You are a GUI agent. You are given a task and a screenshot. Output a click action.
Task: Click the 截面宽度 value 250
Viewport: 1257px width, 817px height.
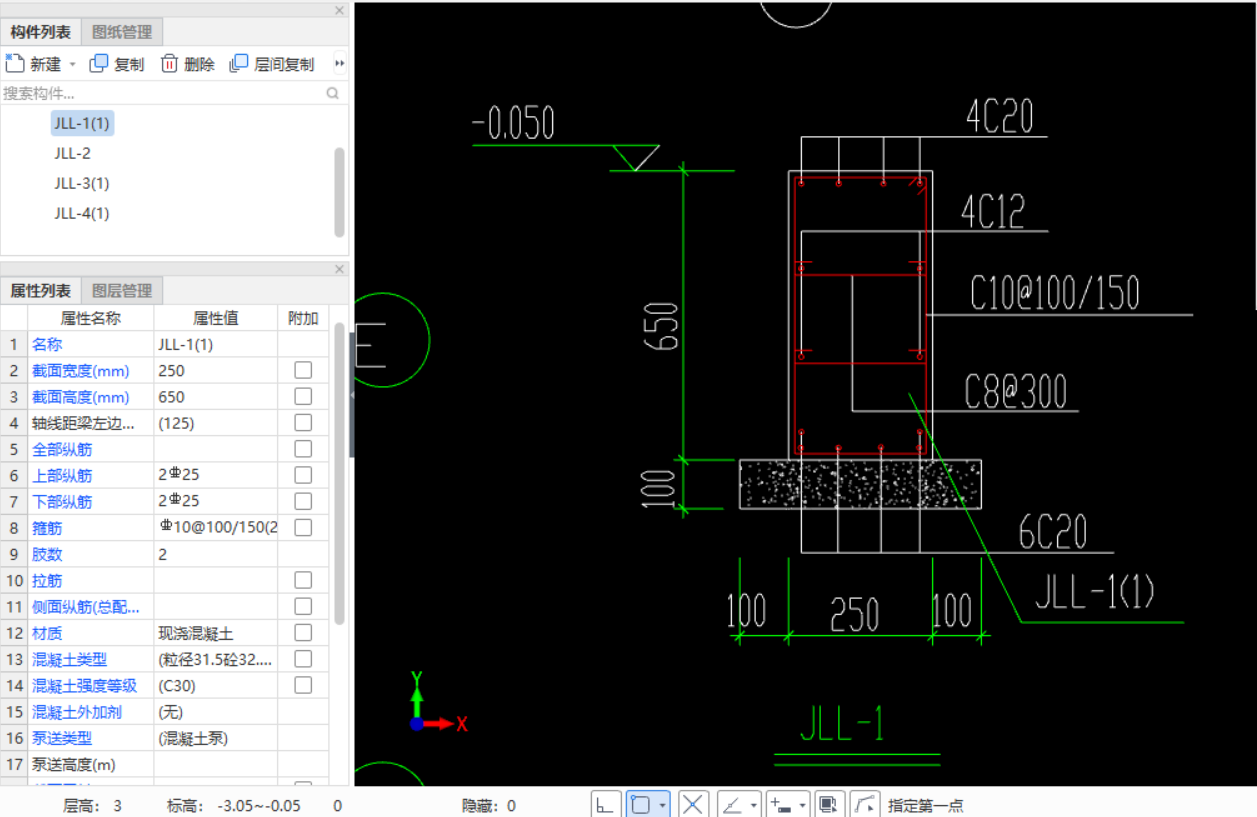(216, 370)
